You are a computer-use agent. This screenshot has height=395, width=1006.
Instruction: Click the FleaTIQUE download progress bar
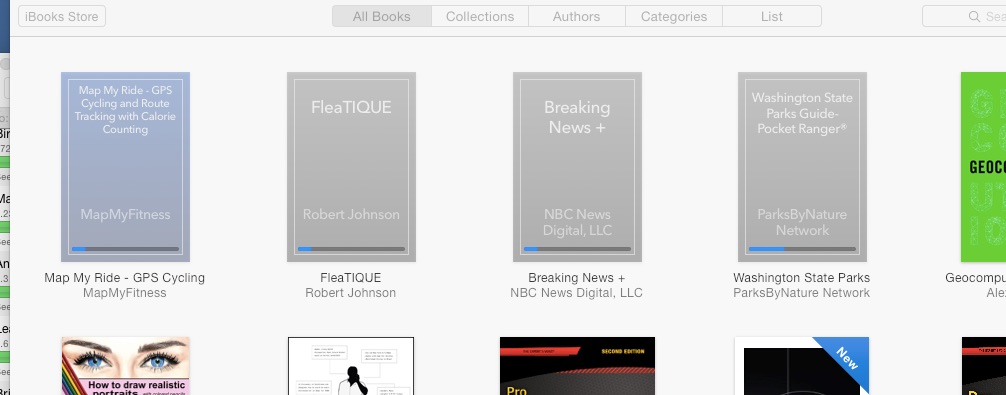[351, 249]
